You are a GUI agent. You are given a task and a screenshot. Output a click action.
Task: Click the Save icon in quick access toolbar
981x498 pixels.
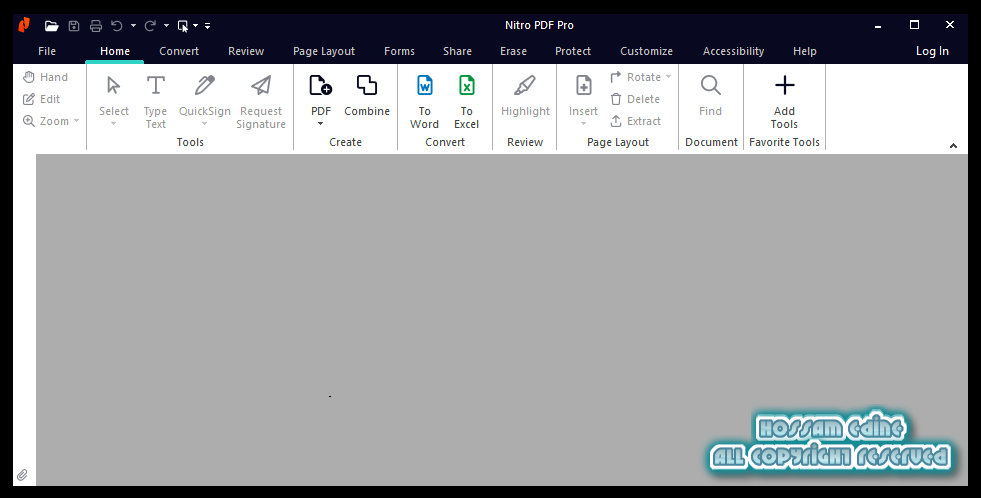coord(74,26)
